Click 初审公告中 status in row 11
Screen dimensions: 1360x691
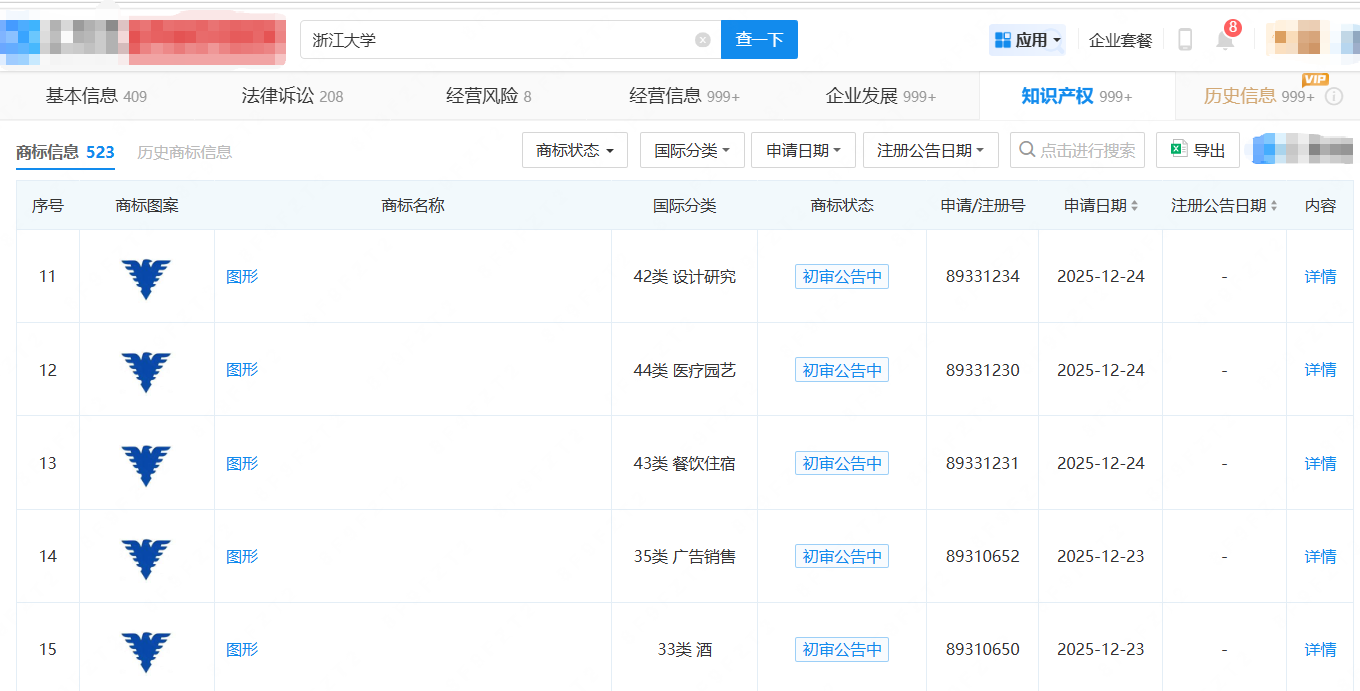[842, 277]
